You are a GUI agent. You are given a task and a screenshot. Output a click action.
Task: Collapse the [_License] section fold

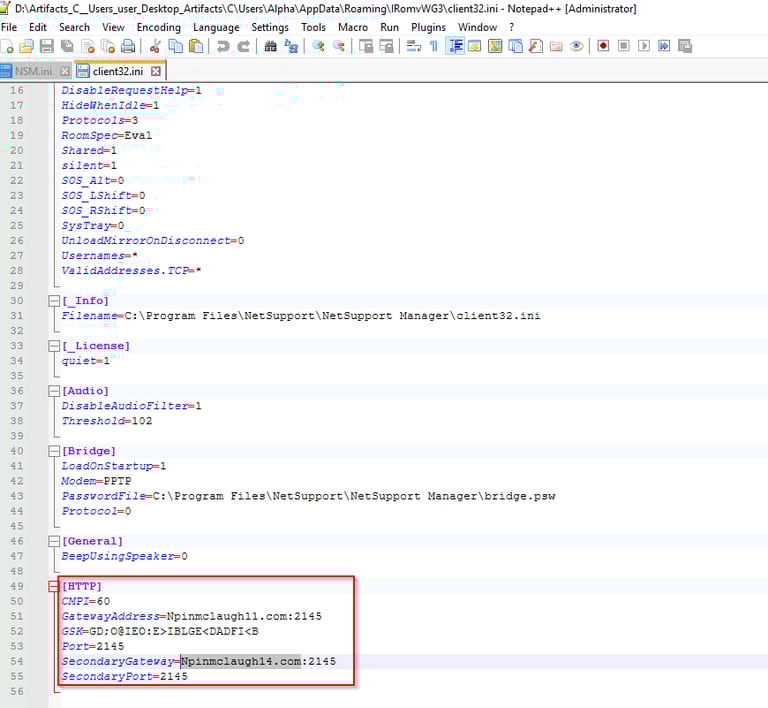click(x=54, y=346)
